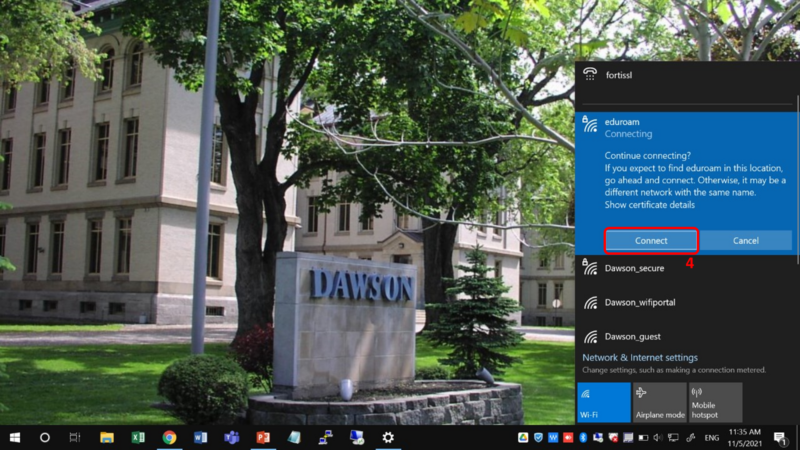The height and width of the screenshot is (450, 800).
Task: Select the Dawson_guest network
Action: pyautogui.click(x=686, y=336)
